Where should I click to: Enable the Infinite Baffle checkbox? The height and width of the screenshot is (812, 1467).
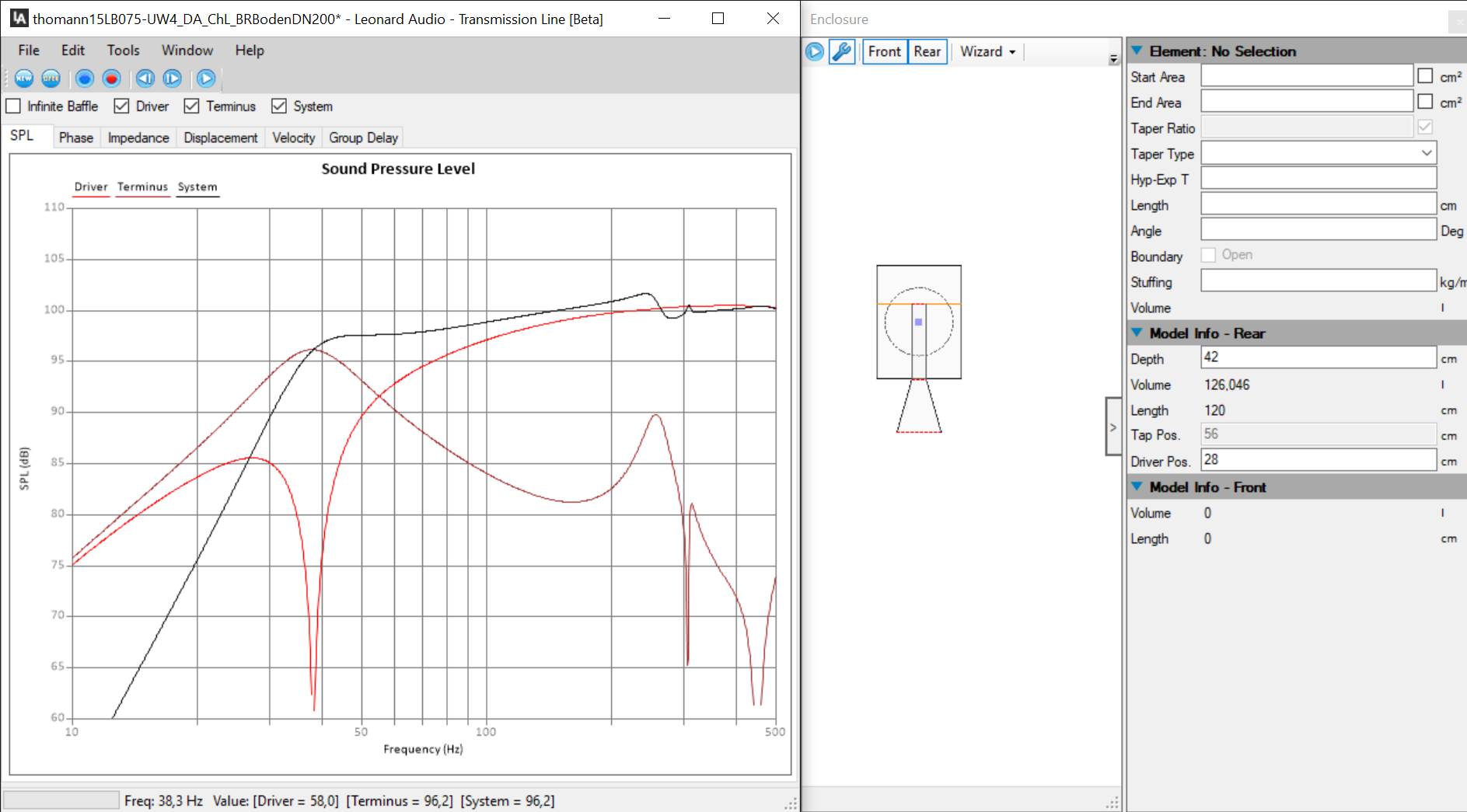point(14,106)
